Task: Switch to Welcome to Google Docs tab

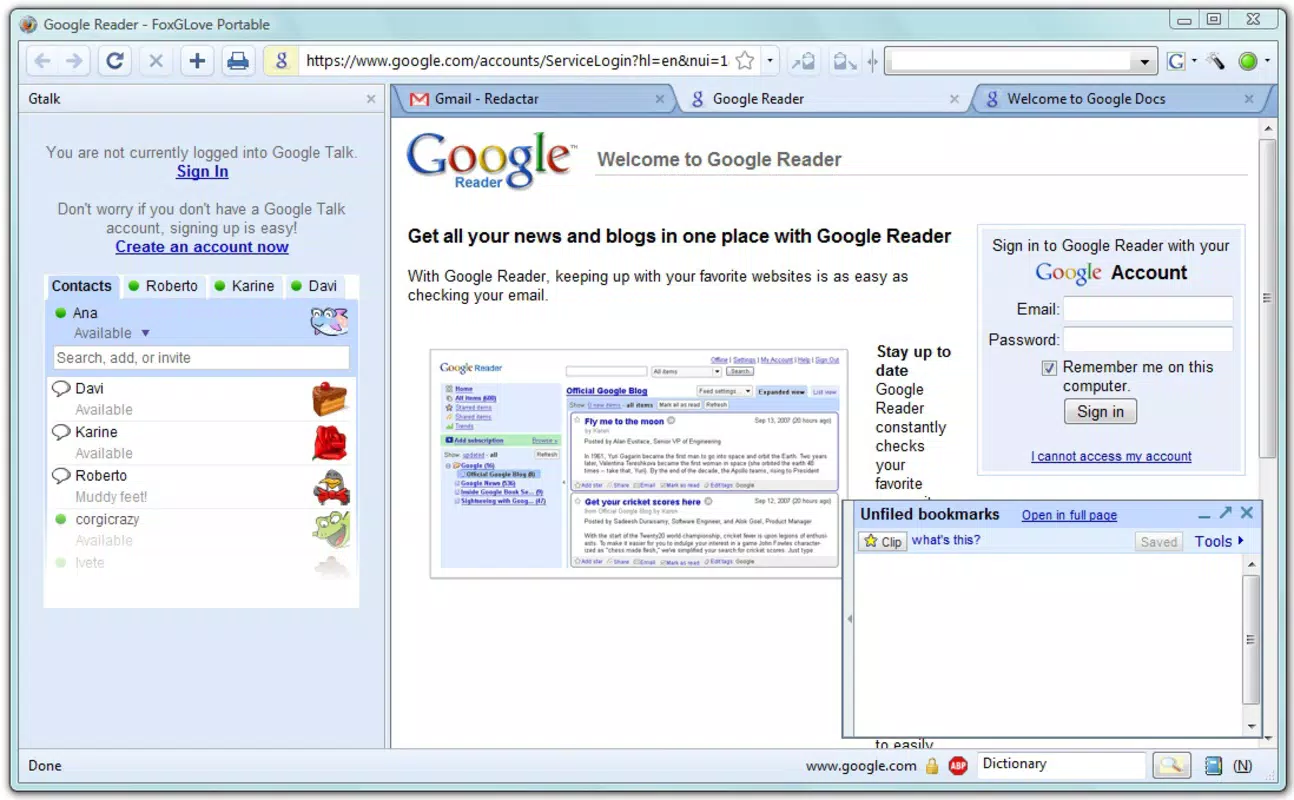Action: click(x=1120, y=99)
